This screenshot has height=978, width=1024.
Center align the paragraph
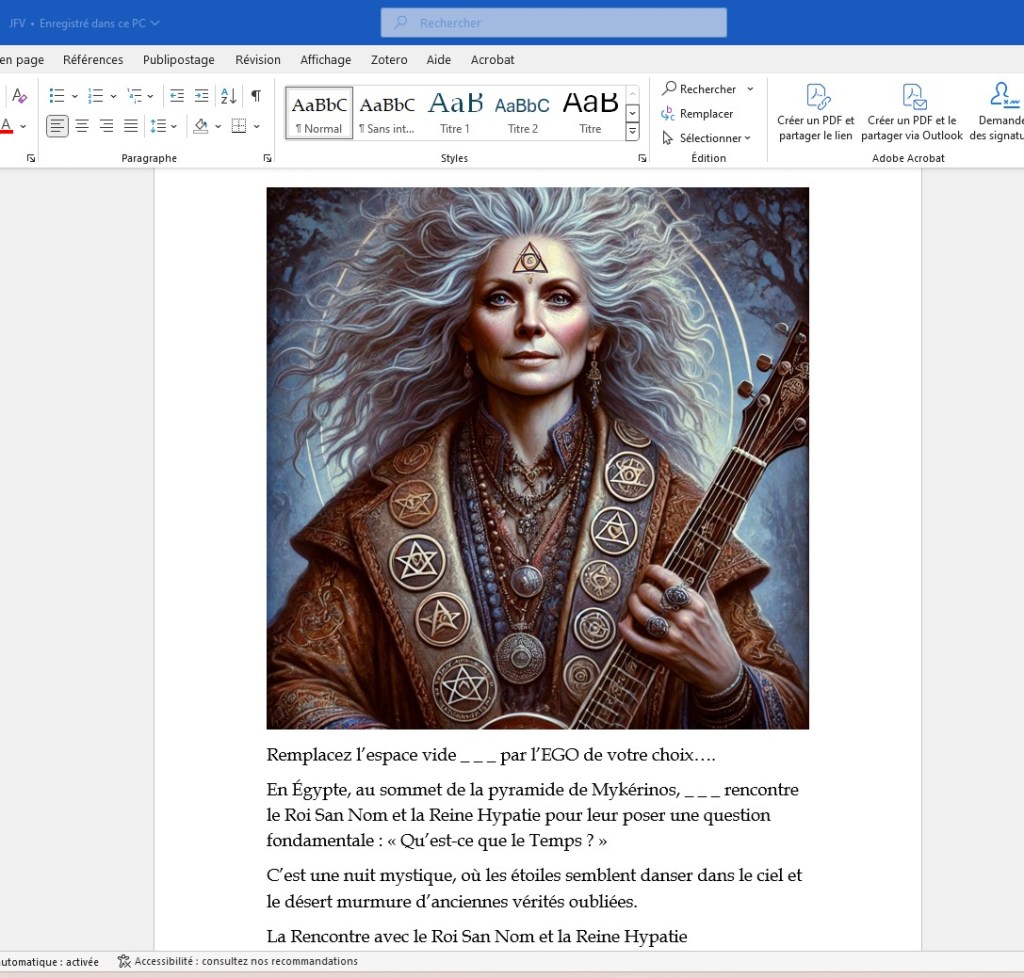(x=82, y=126)
